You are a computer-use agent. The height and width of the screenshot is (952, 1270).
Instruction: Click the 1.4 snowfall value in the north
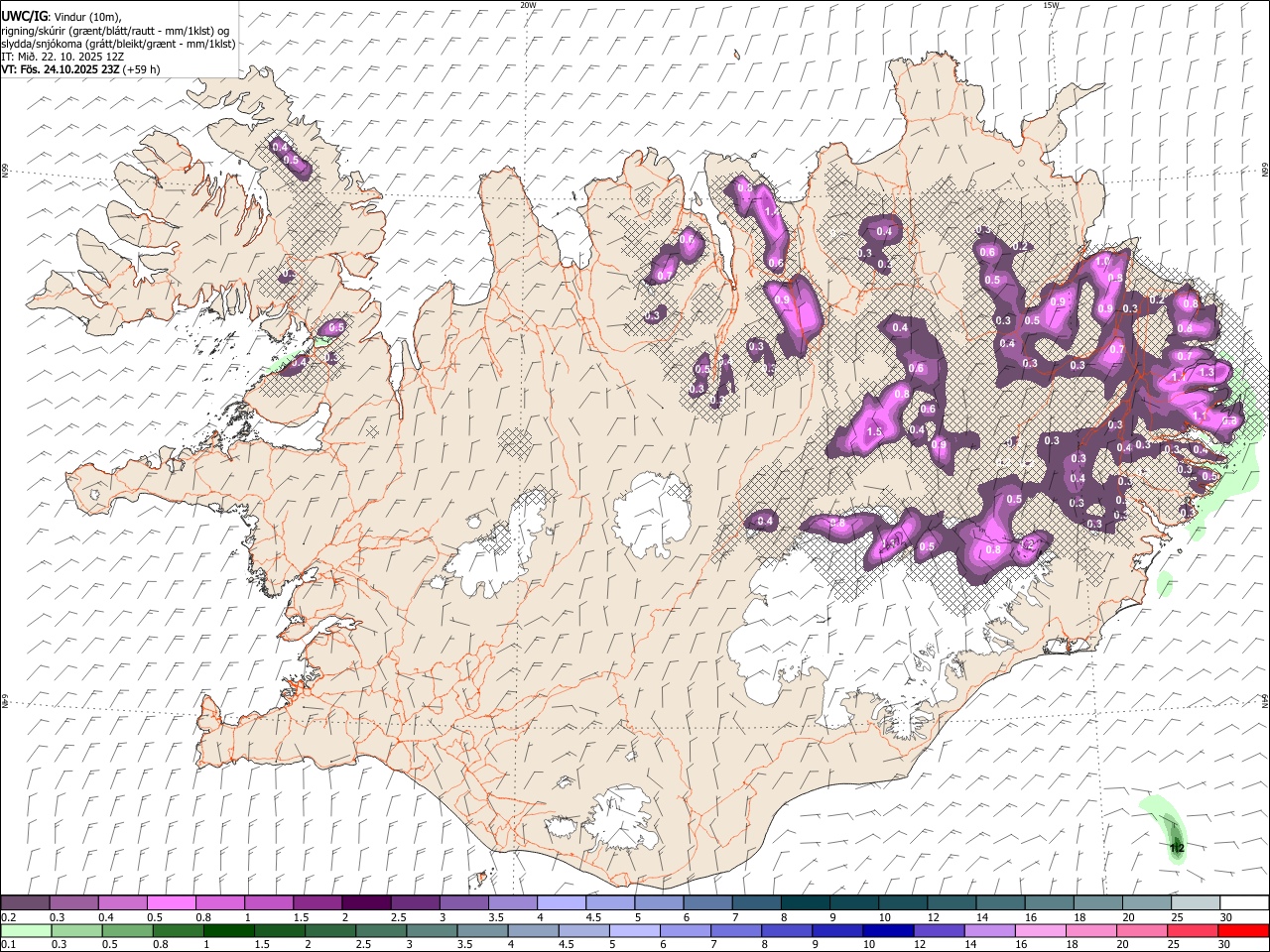[x=773, y=211]
